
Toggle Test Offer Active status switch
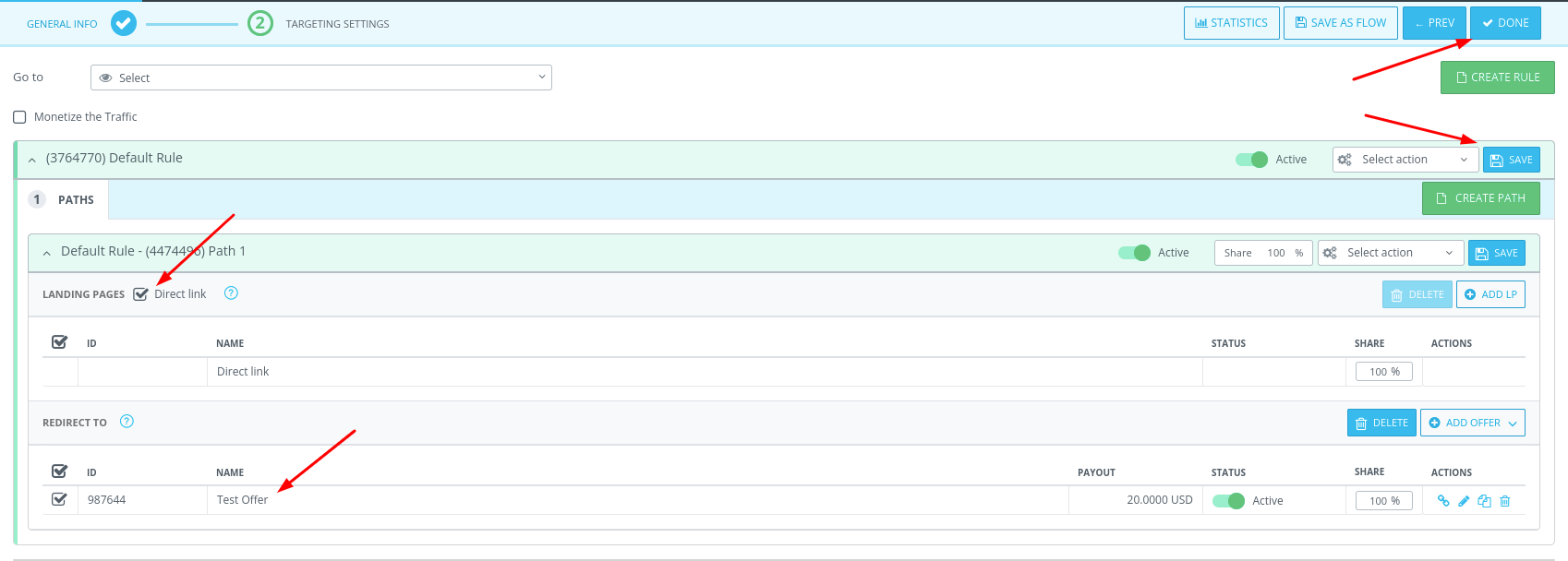1228,501
